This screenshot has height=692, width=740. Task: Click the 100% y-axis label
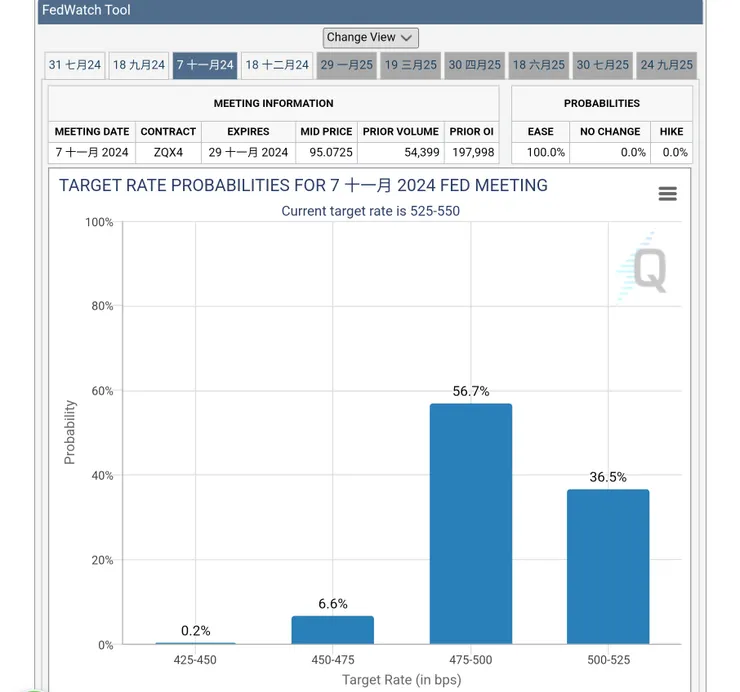coord(99,222)
